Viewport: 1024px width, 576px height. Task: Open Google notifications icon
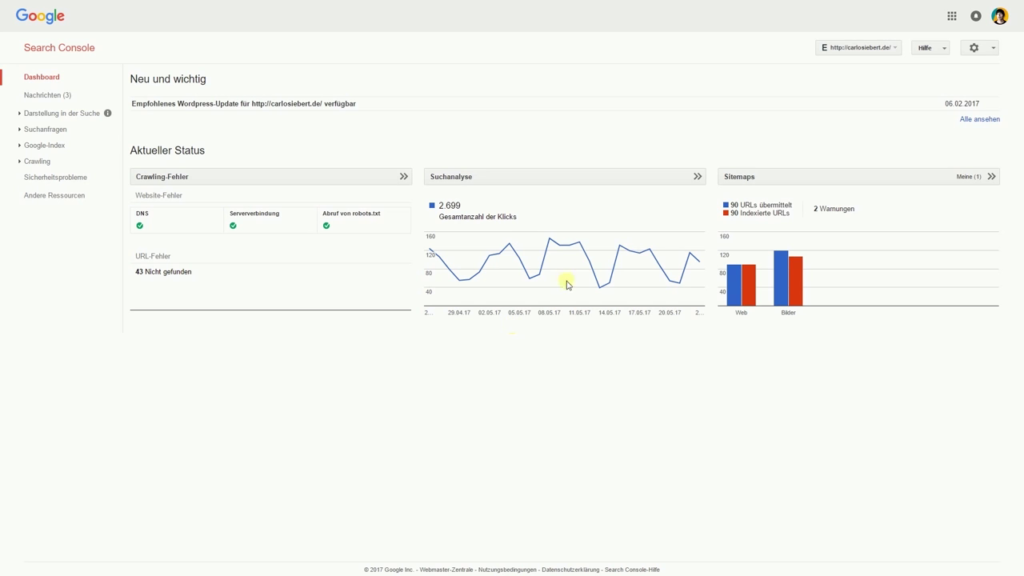pos(976,16)
